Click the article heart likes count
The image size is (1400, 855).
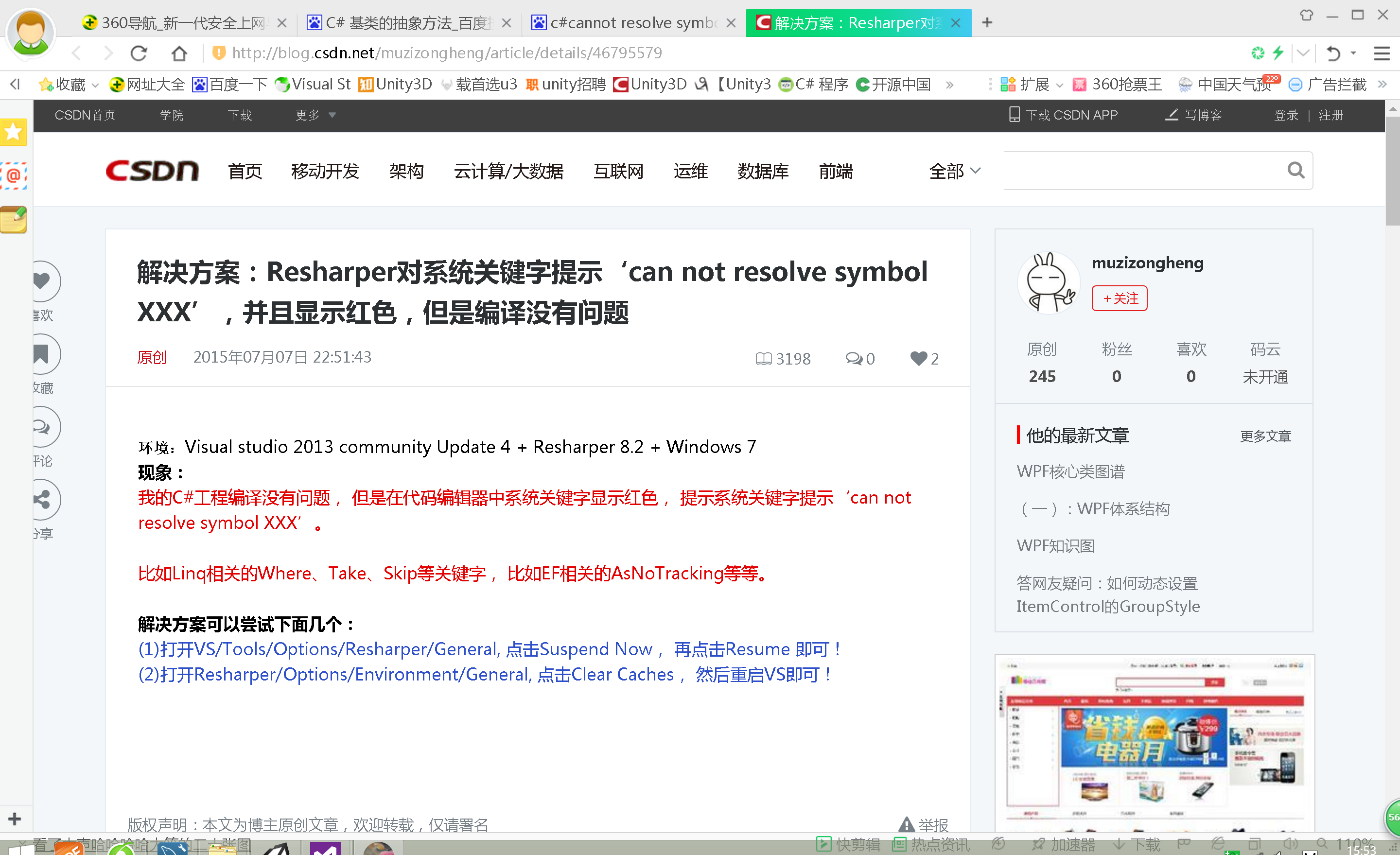tap(925, 358)
